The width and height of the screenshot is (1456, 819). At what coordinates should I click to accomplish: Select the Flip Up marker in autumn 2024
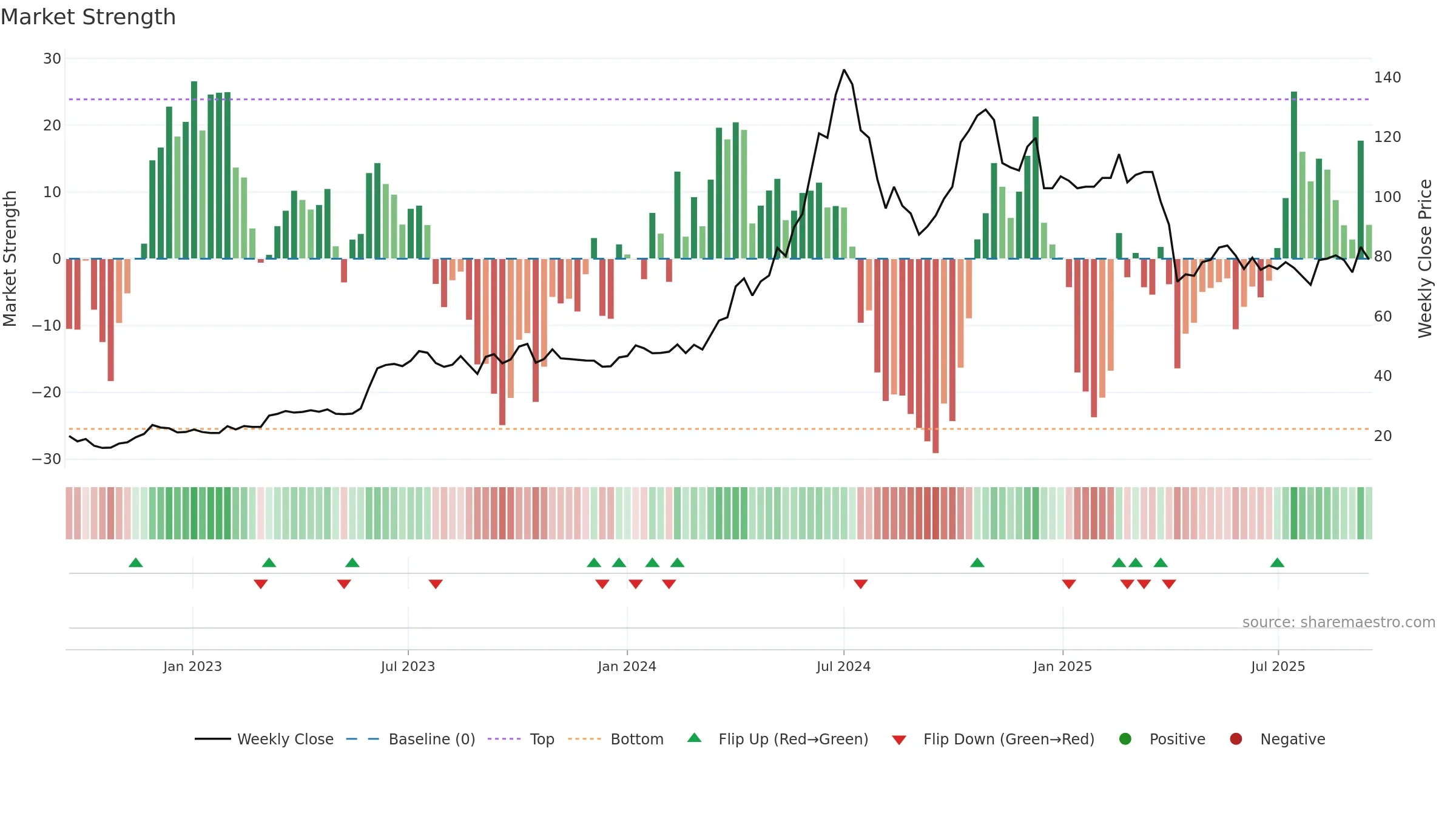(x=977, y=562)
